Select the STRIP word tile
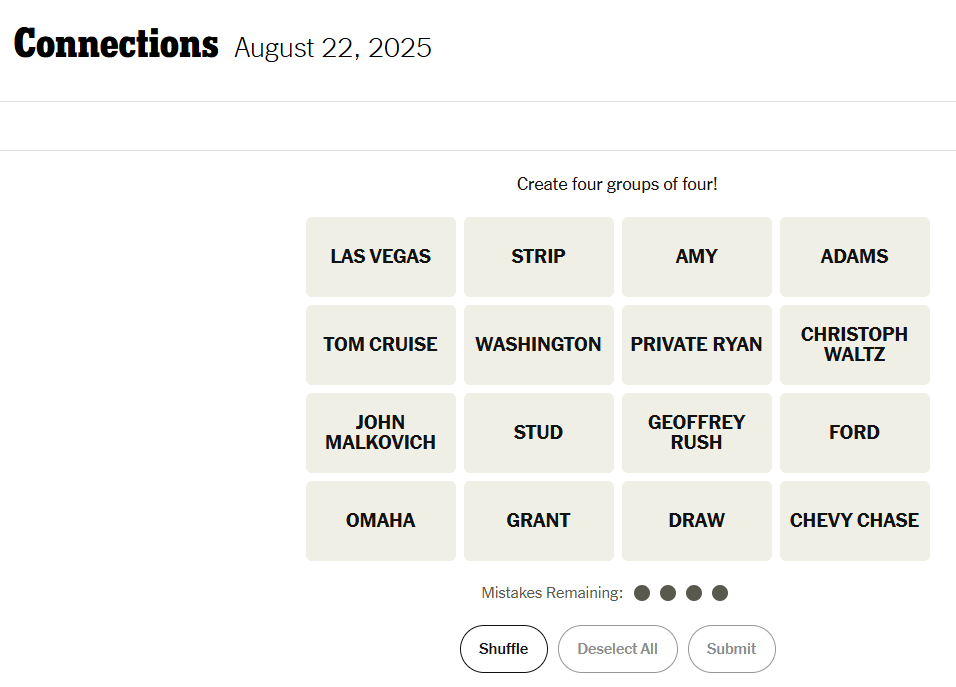Image resolution: width=956 pixels, height=687 pixels. [x=539, y=257]
